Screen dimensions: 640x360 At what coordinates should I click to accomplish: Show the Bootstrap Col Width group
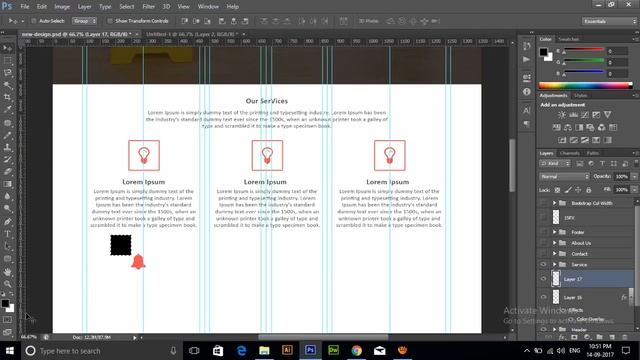pos(543,203)
